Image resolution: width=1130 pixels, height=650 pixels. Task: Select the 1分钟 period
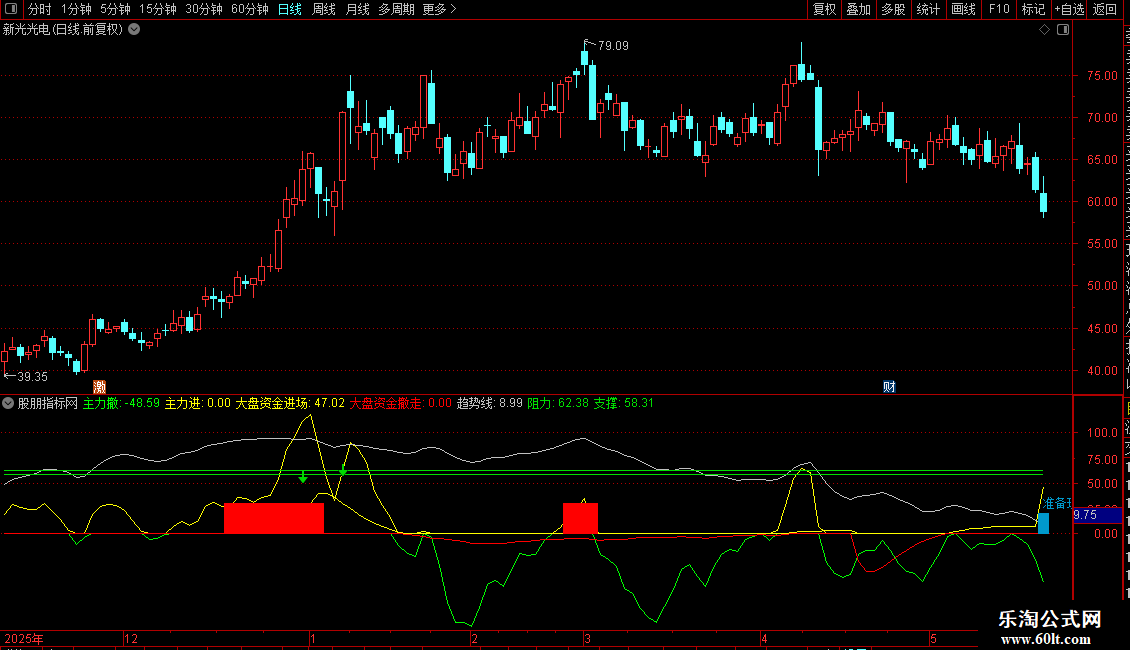coord(76,9)
